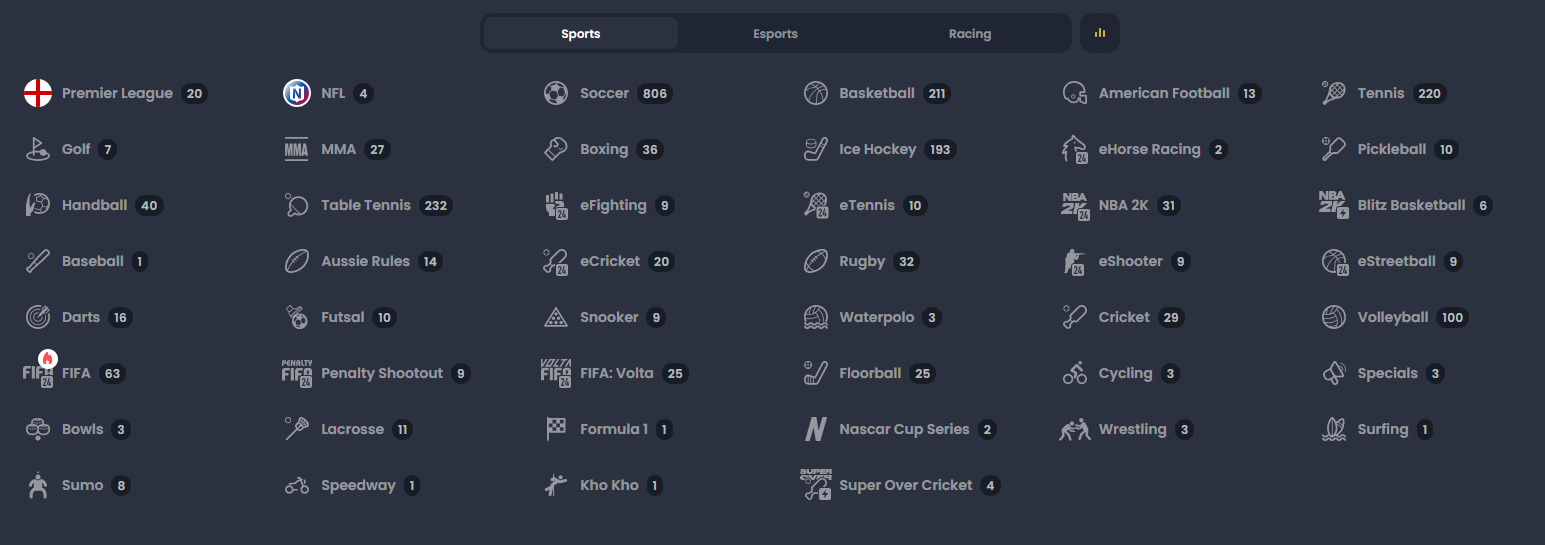Select the Darts target icon

(x=38, y=317)
